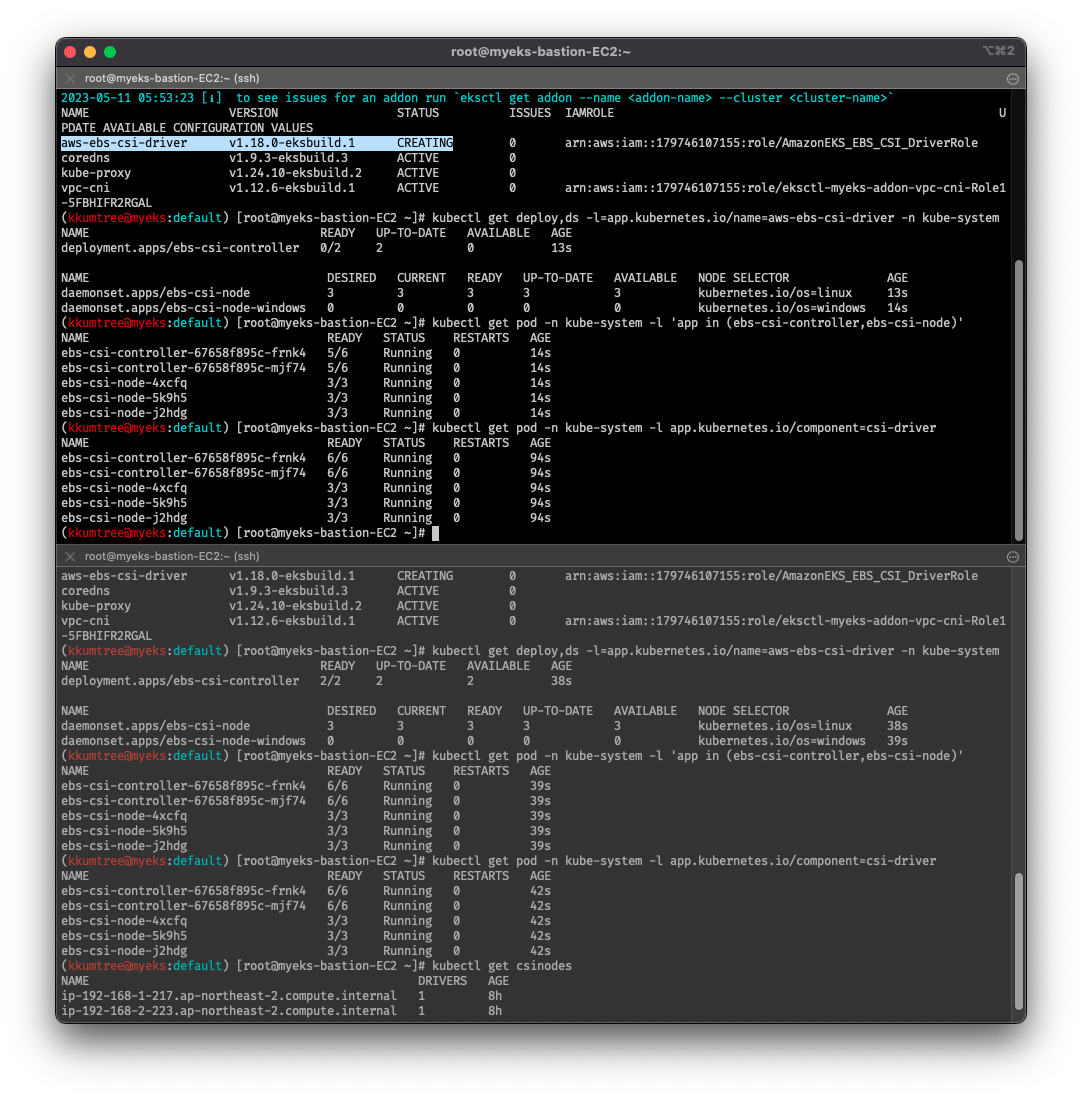
Task: Click the frnk4 controller pod row showing 5/6
Action: pyautogui.click(x=306, y=353)
